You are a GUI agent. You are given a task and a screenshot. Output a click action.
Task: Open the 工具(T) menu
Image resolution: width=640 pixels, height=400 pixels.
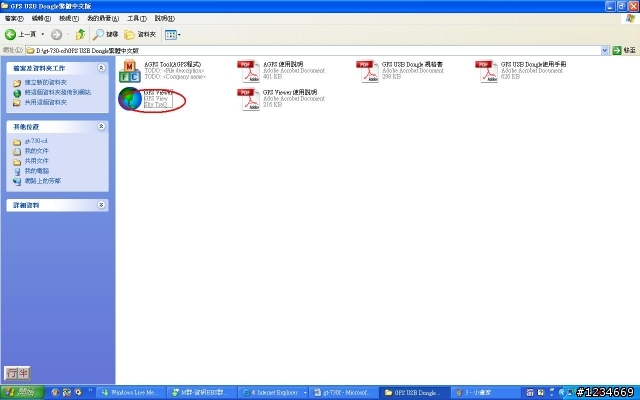(x=137, y=18)
